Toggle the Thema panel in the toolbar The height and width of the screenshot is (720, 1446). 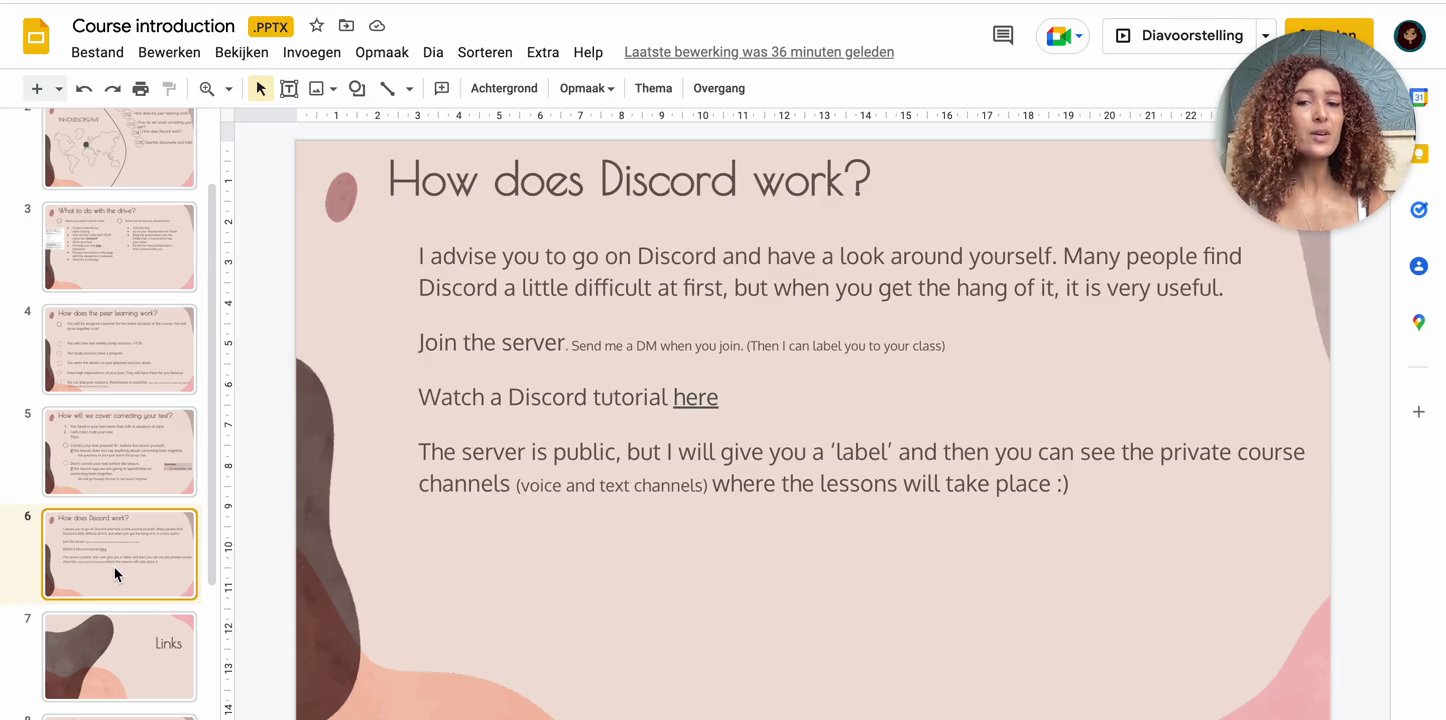(653, 88)
